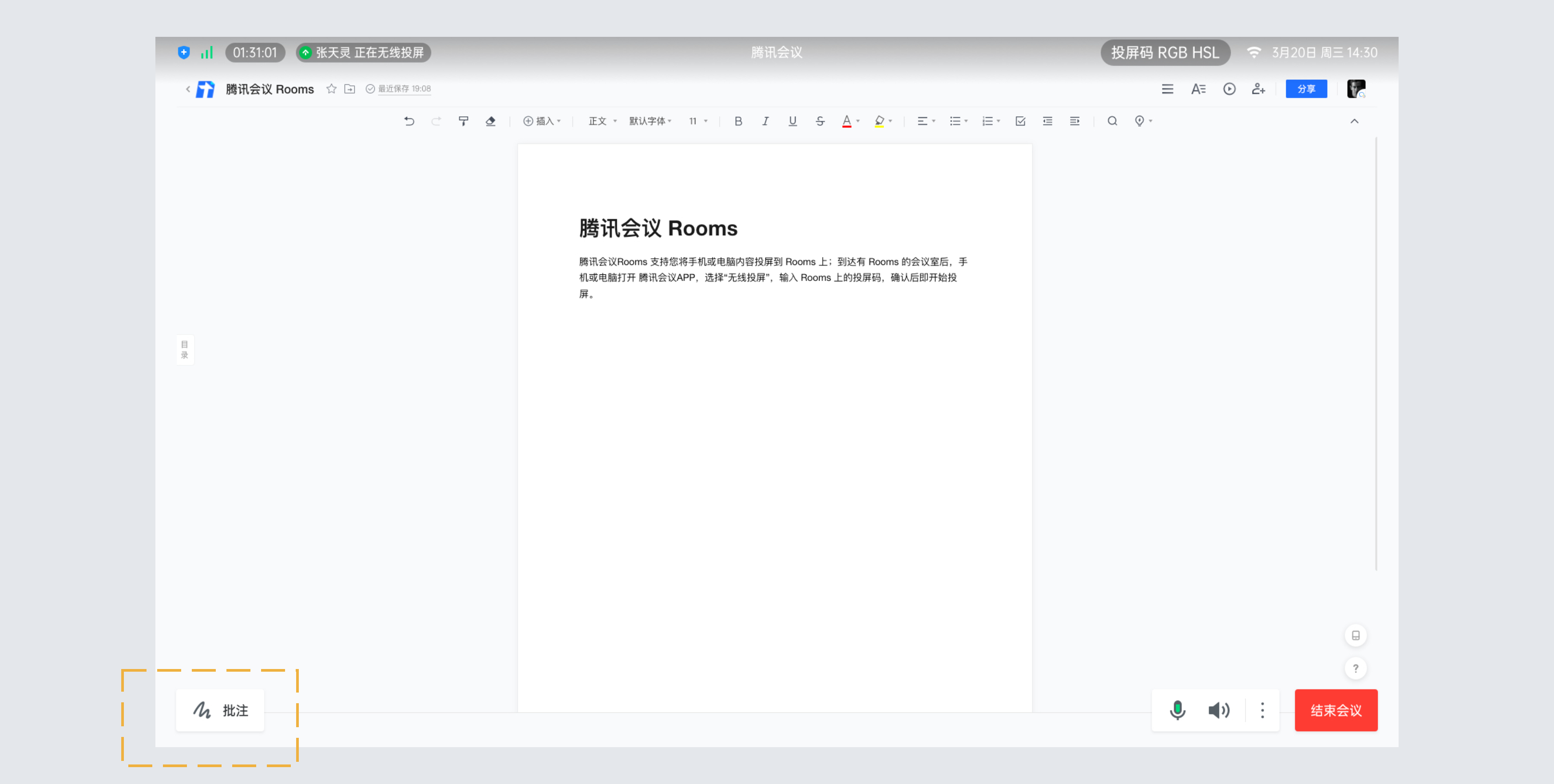This screenshot has width=1554, height=784.
Task: Toggle bold formatting
Action: click(x=738, y=121)
